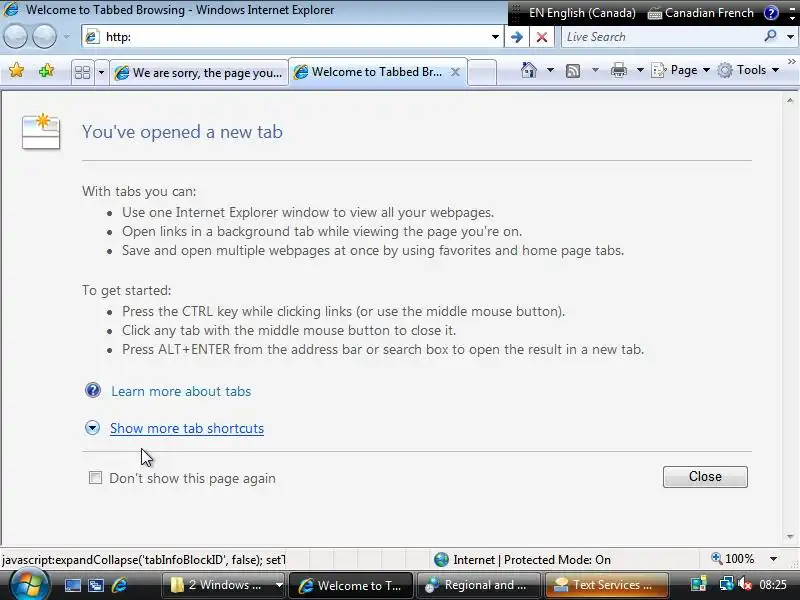Click Show more tab shortcuts link
This screenshot has height=600, width=800.
pyautogui.click(x=187, y=428)
